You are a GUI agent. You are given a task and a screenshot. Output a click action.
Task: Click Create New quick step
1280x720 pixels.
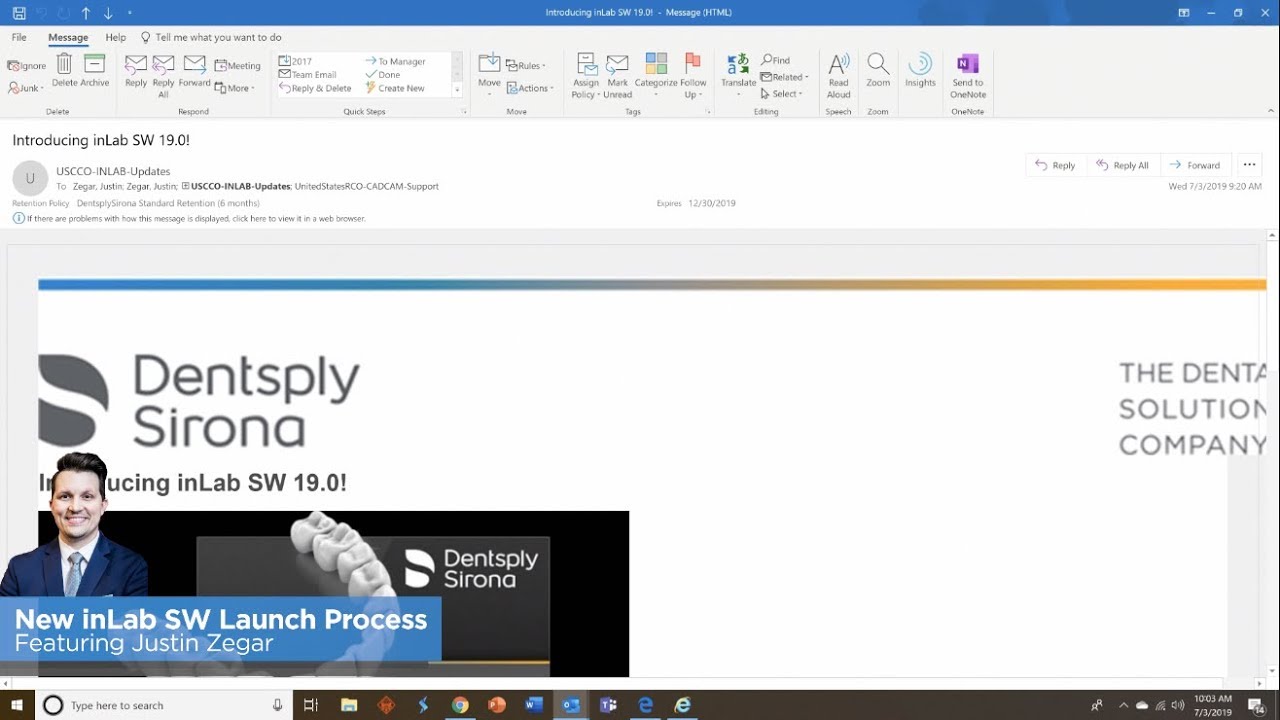[x=395, y=88]
